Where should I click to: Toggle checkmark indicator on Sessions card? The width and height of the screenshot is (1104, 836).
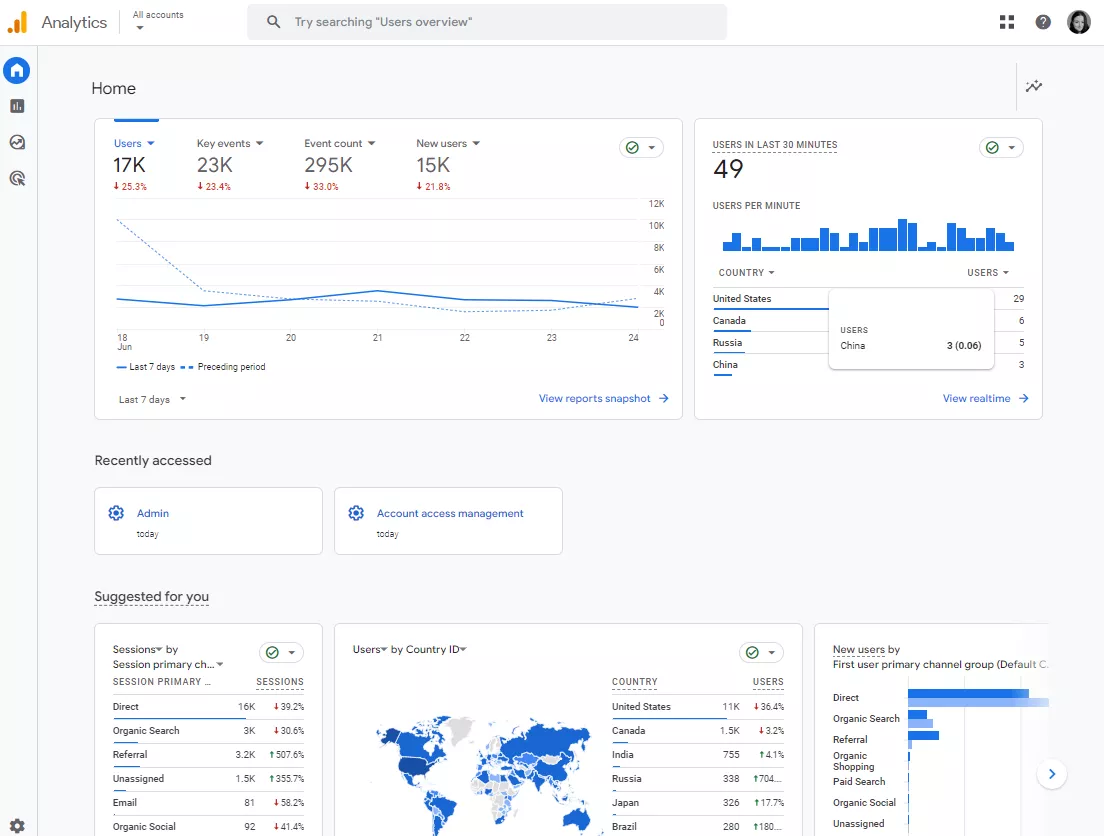click(282, 652)
